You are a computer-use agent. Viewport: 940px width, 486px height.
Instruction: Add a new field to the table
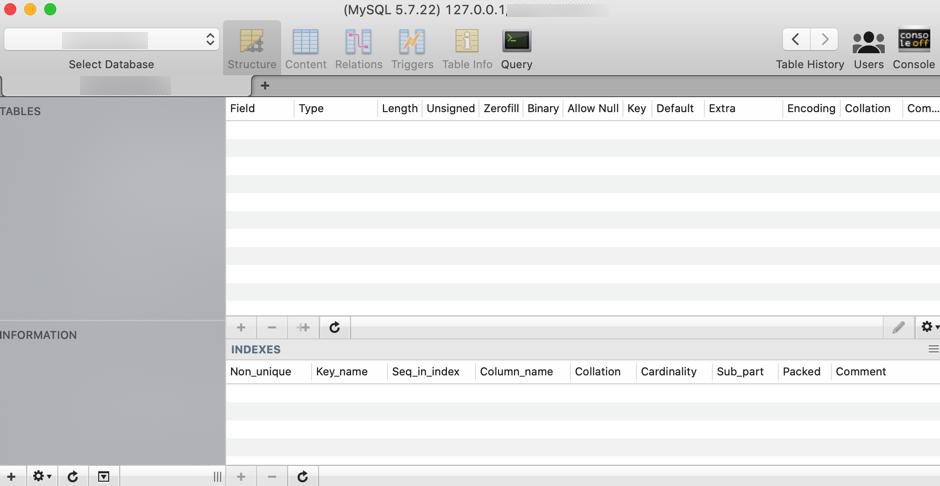[x=241, y=327]
